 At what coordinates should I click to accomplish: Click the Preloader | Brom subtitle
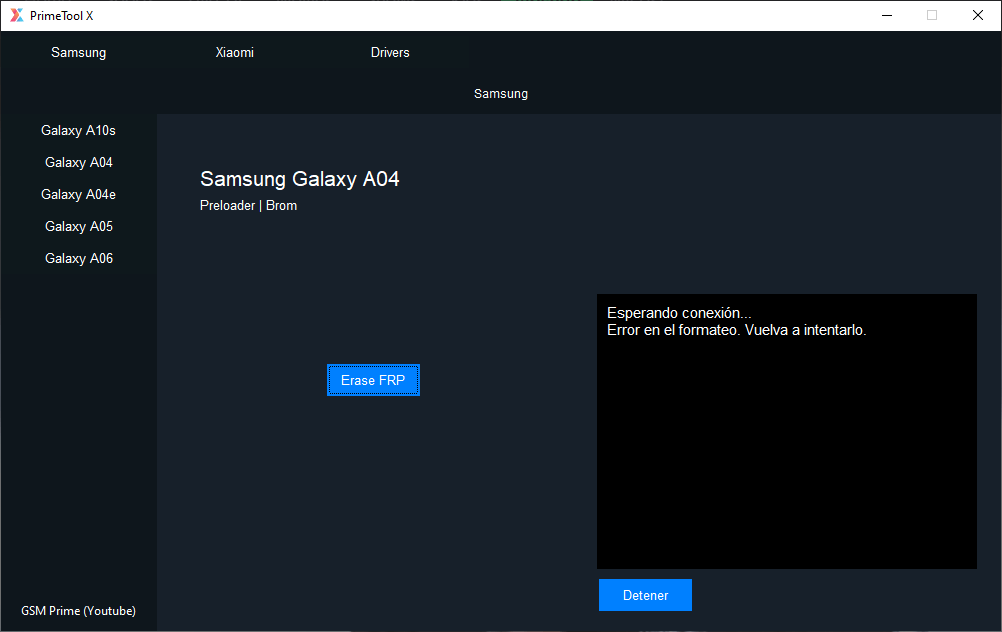[248, 206]
